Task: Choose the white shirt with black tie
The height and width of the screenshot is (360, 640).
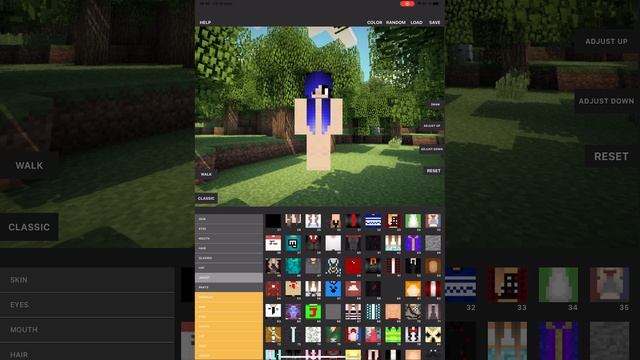Action: click(x=273, y=311)
